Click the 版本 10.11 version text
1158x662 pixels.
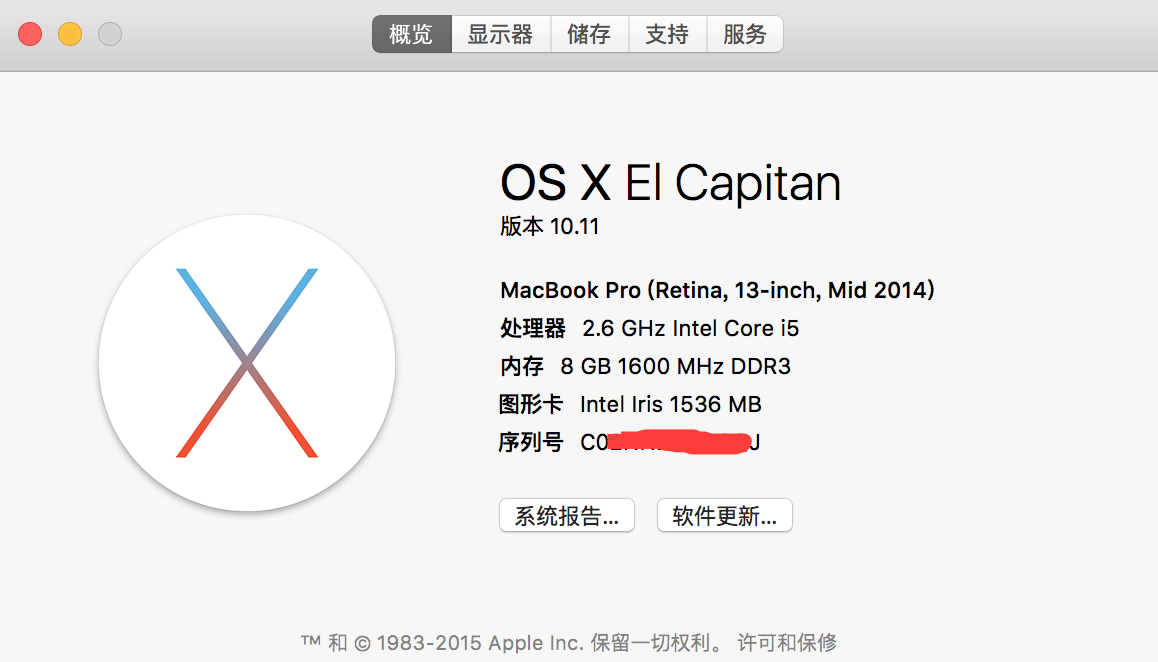(549, 226)
